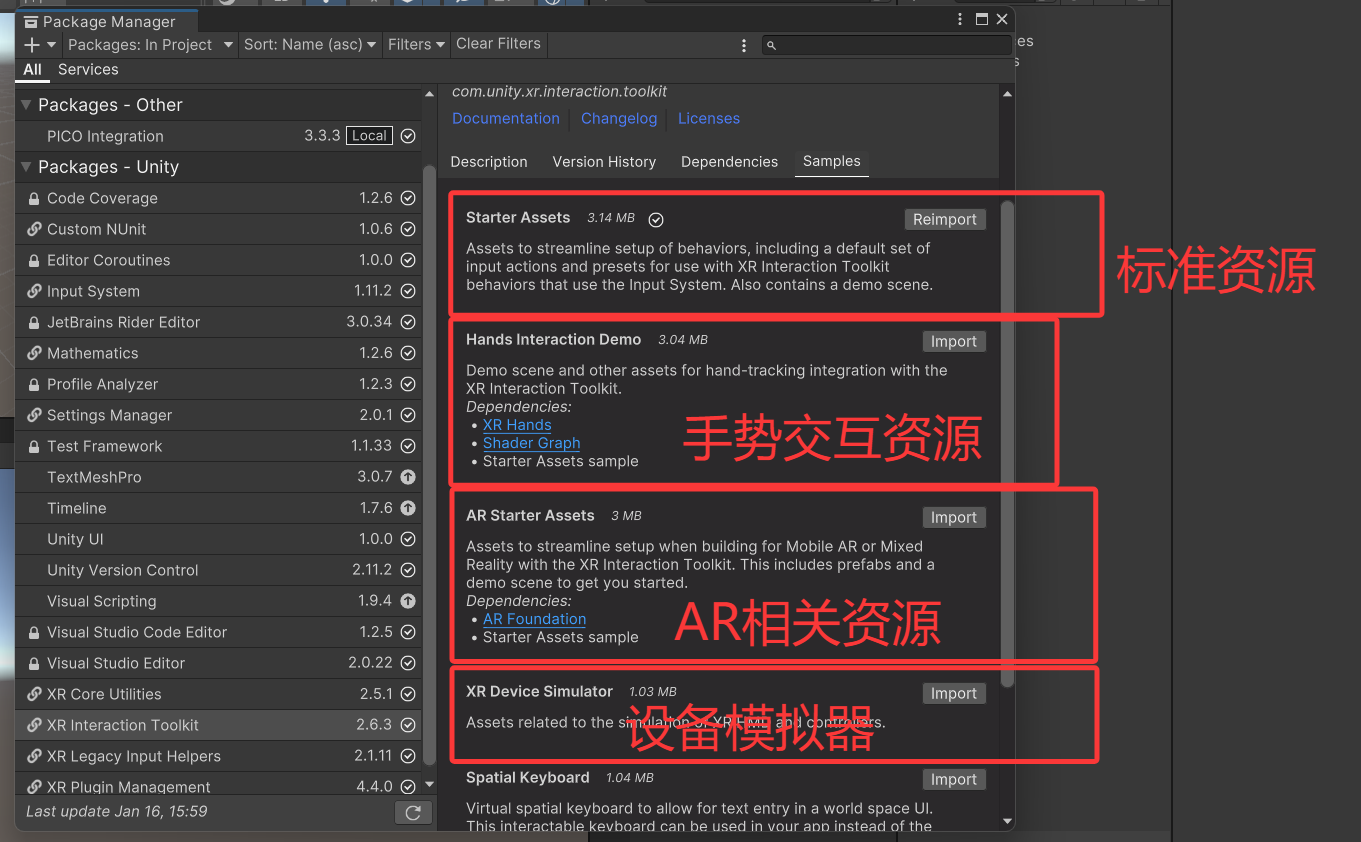Click the link icon beside XR Core Utilities
The height and width of the screenshot is (842, 1361).
click(x=34, y=694)
